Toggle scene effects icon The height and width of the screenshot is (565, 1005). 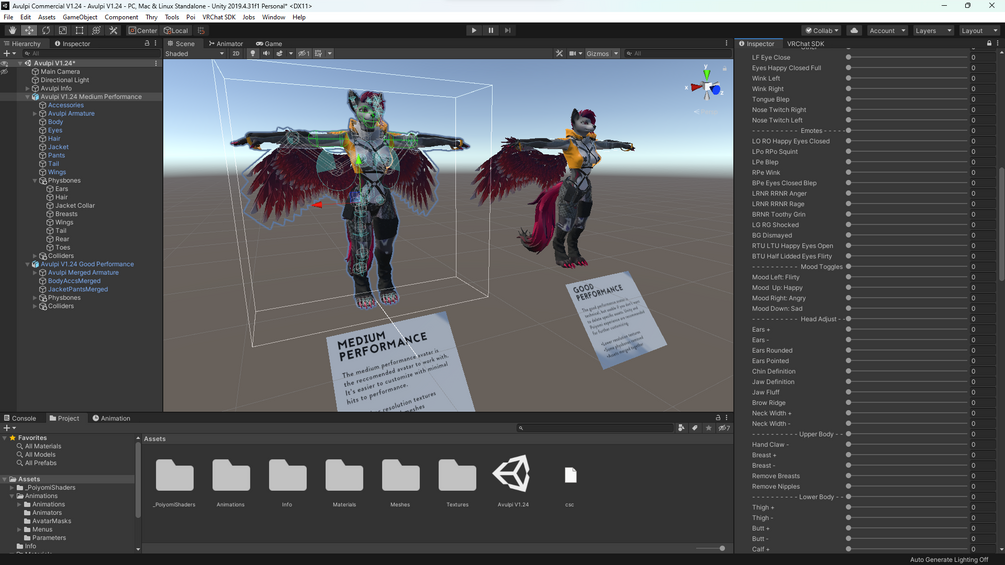coord(279,53)
